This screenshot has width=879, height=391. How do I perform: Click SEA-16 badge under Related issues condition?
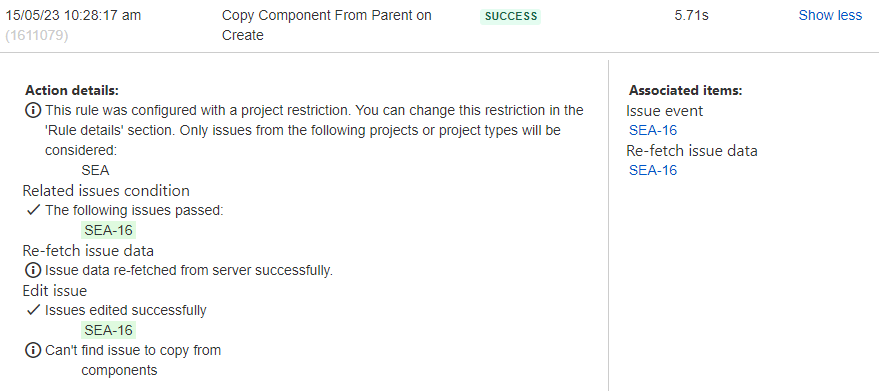[x=108, y=231]
